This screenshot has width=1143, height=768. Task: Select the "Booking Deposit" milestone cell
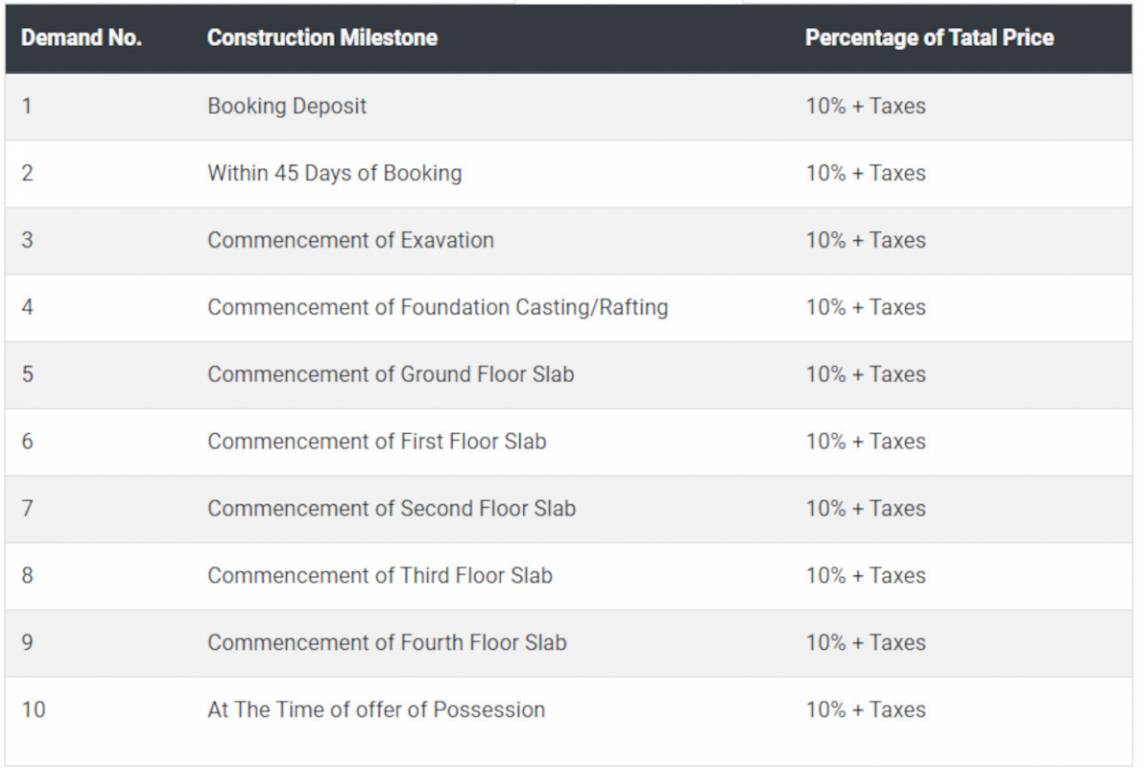287,106
